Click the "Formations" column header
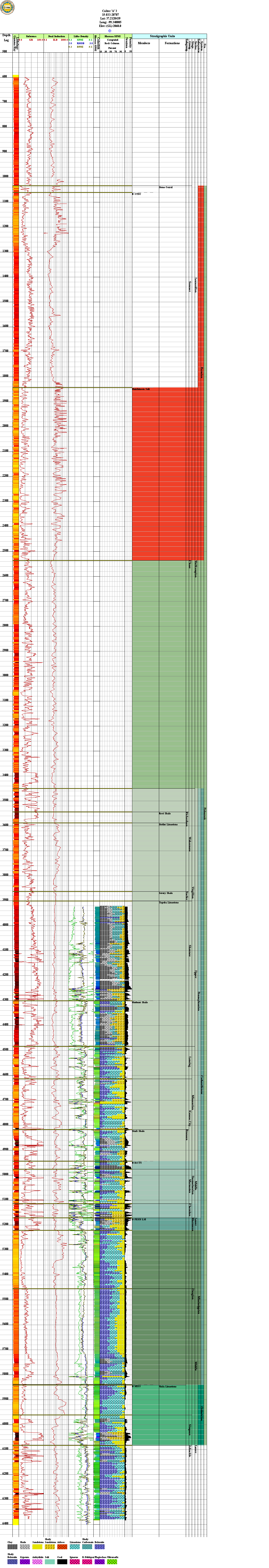 point(172,43)
